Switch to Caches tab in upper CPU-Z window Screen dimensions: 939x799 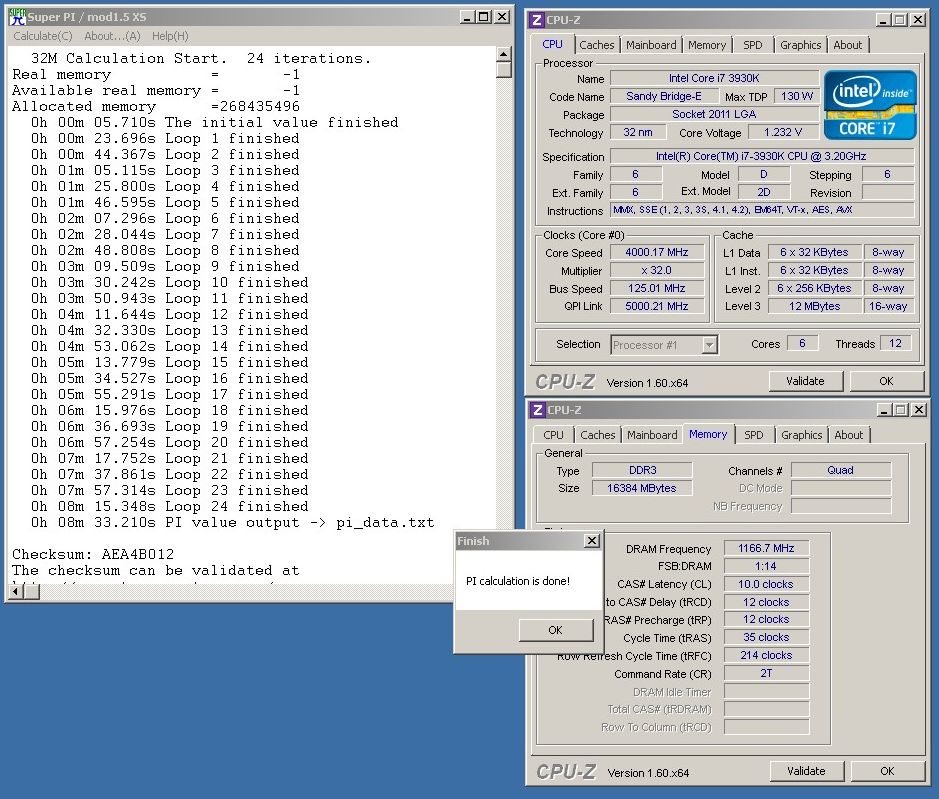(x=597, y=45)
